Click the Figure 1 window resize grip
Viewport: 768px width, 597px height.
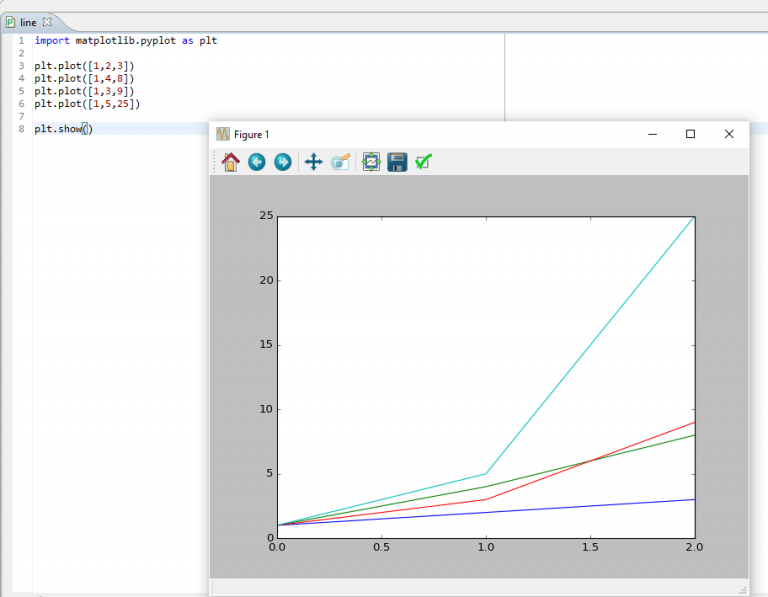point(742,589)
